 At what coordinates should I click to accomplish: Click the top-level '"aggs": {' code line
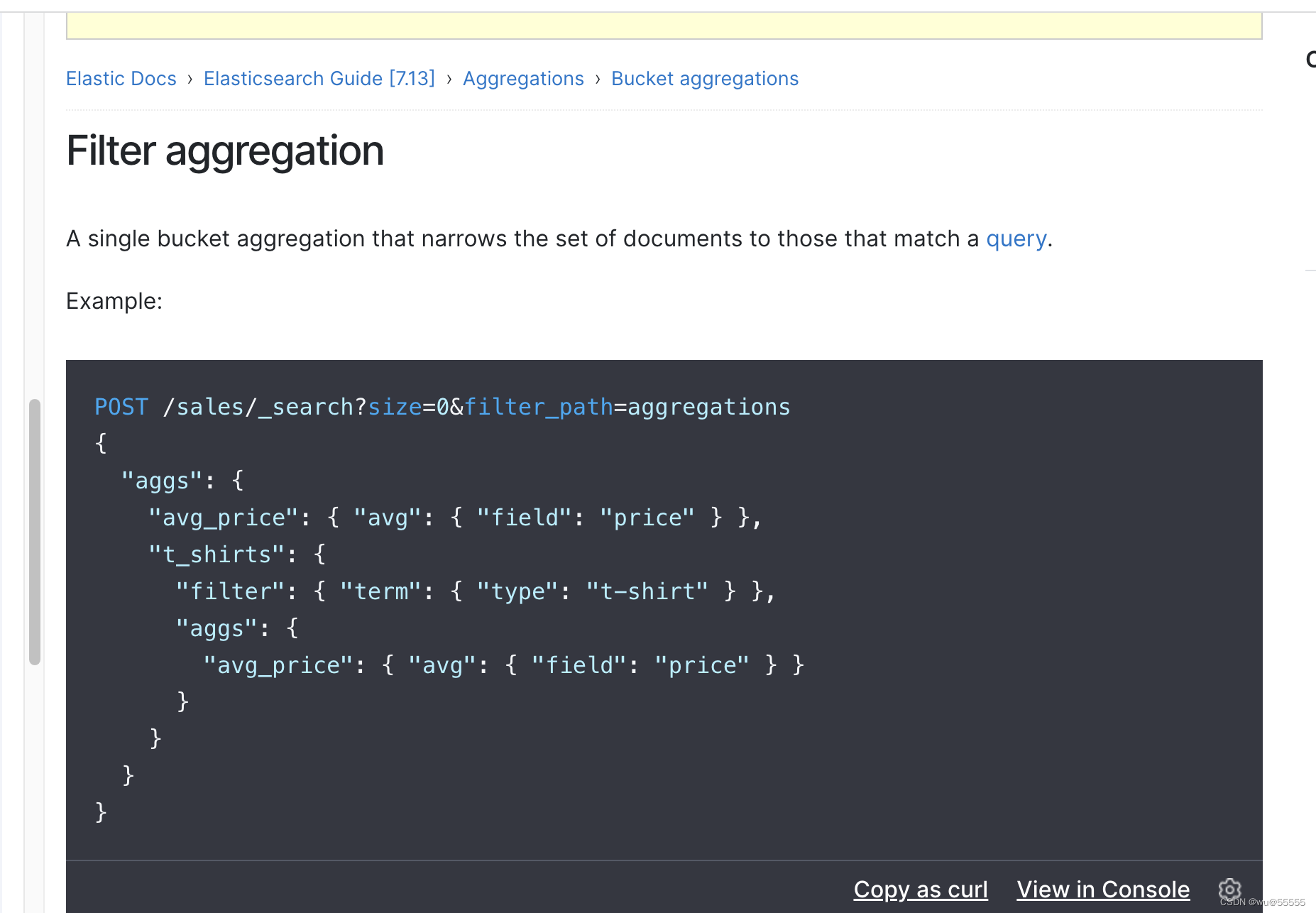click(x=182, y=481)
